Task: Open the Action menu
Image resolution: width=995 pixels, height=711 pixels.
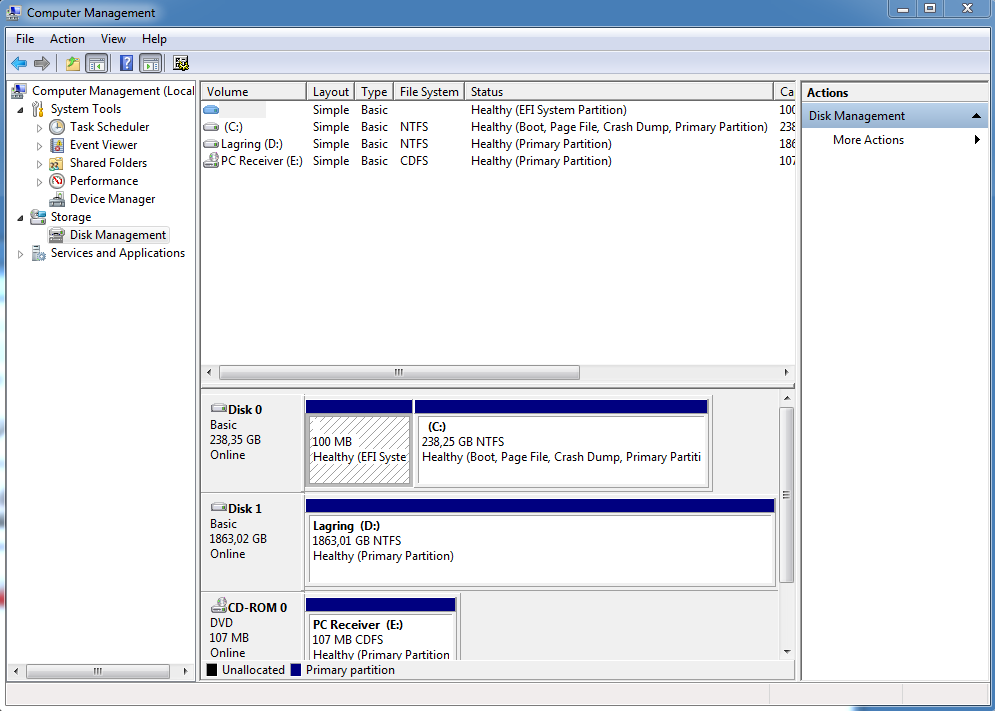Action: coord(67,39)
